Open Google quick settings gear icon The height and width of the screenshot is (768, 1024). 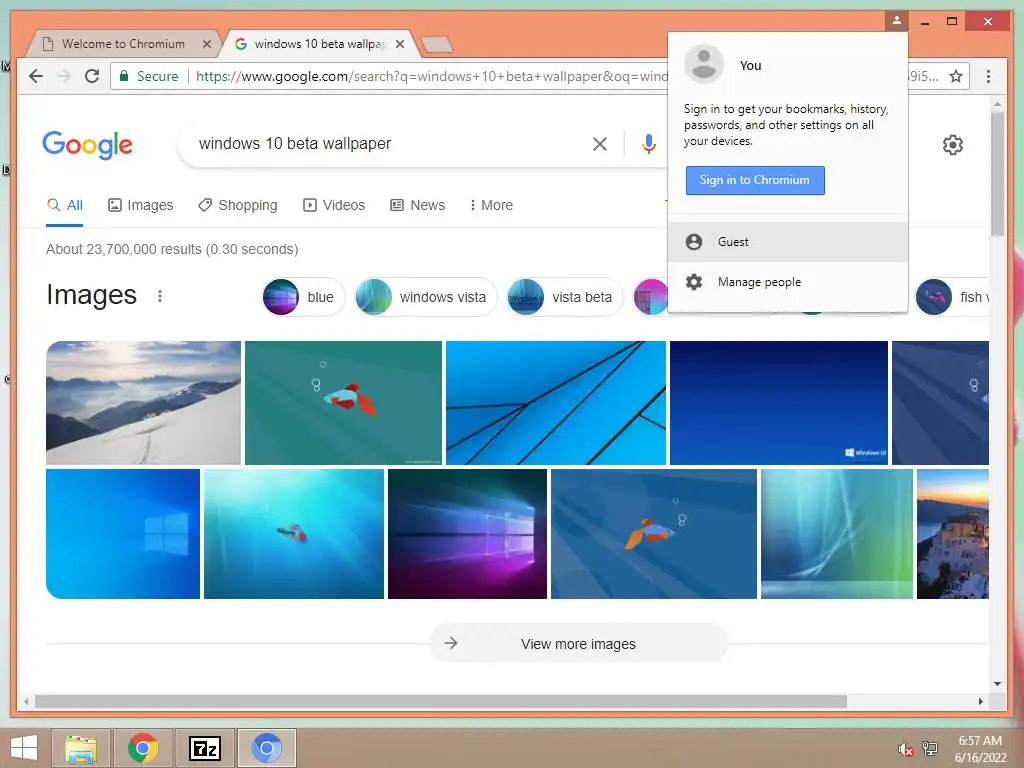tap(953, 144)
